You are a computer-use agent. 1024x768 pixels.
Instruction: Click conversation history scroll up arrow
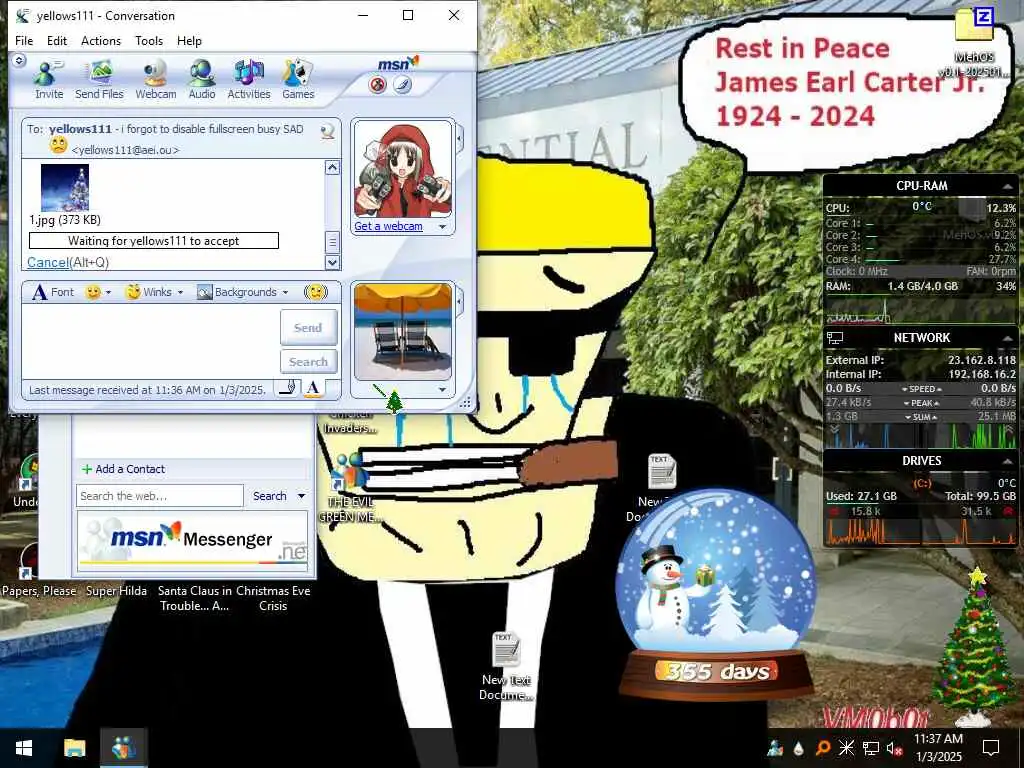pos(332,168)
